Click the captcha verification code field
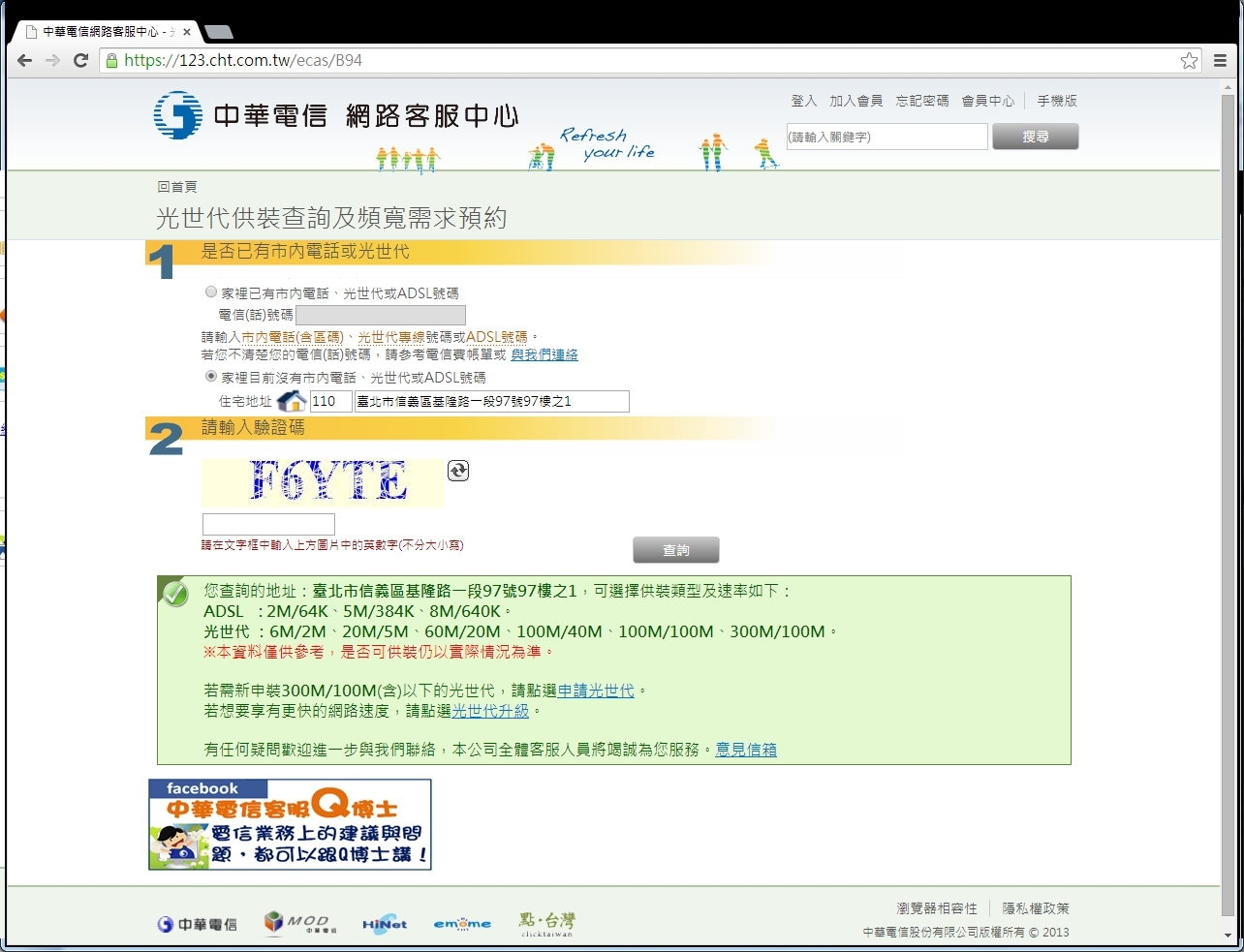 pyautogui.click(x=268, y=524)
